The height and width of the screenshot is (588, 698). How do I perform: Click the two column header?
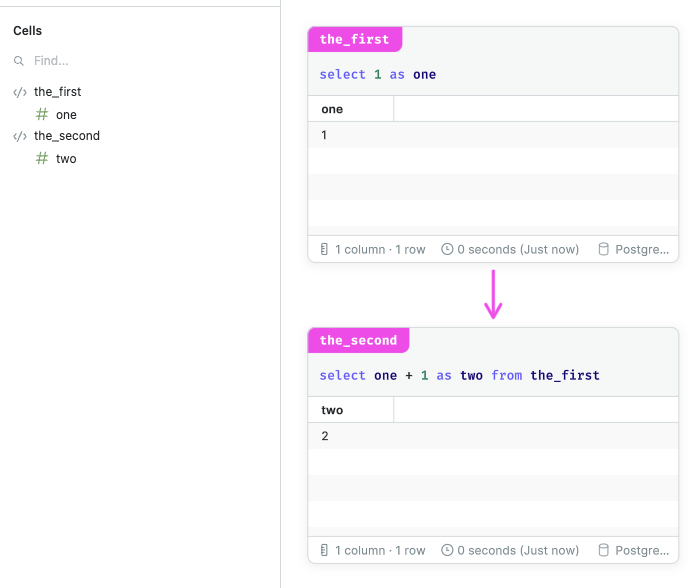click(332, 410)
